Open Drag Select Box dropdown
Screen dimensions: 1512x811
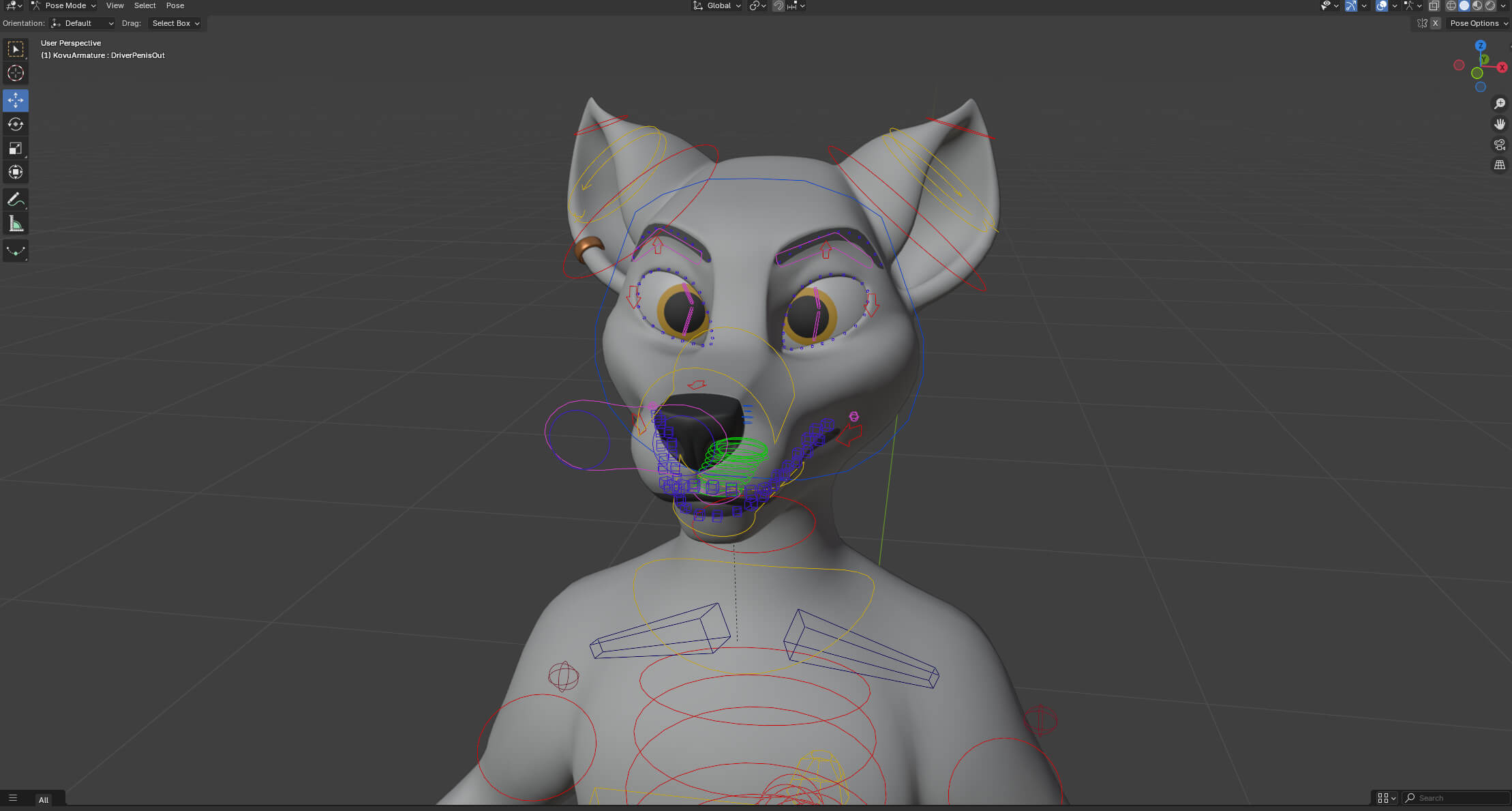pyautogui.click(x=175, y=23)
